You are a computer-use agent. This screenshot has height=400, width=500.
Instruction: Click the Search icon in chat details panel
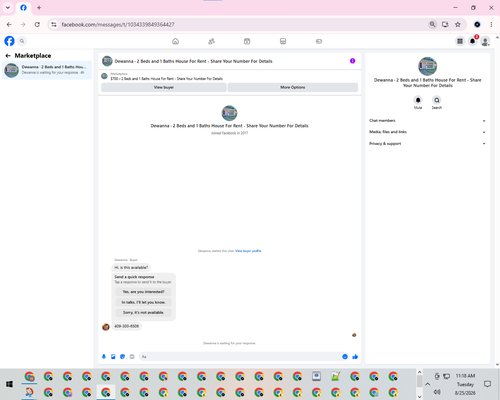(437, 100)
